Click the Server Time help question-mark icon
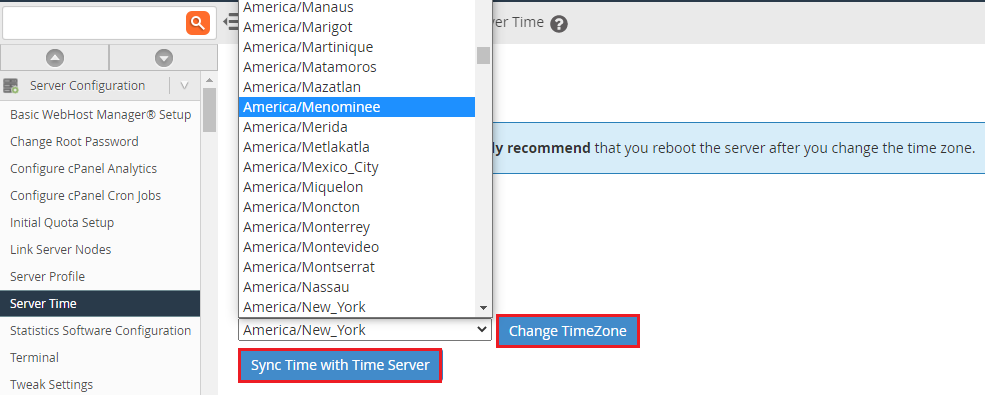This screenshot has width=985, height=395. click(x=559, y=24)
